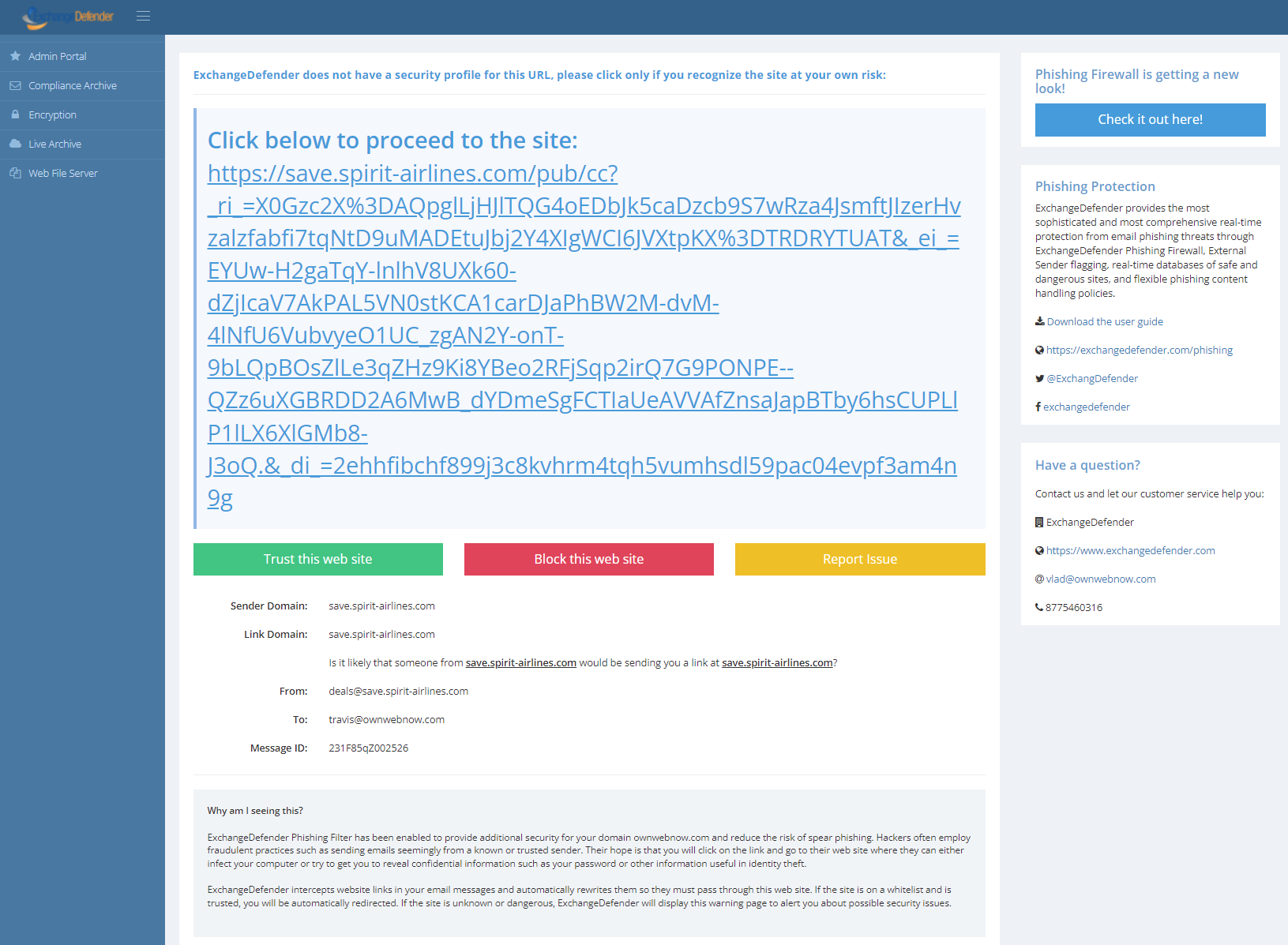
Task: Click the envelope icon for Compliance Archive
Action: pyautogui.click(x=15, y=85)
